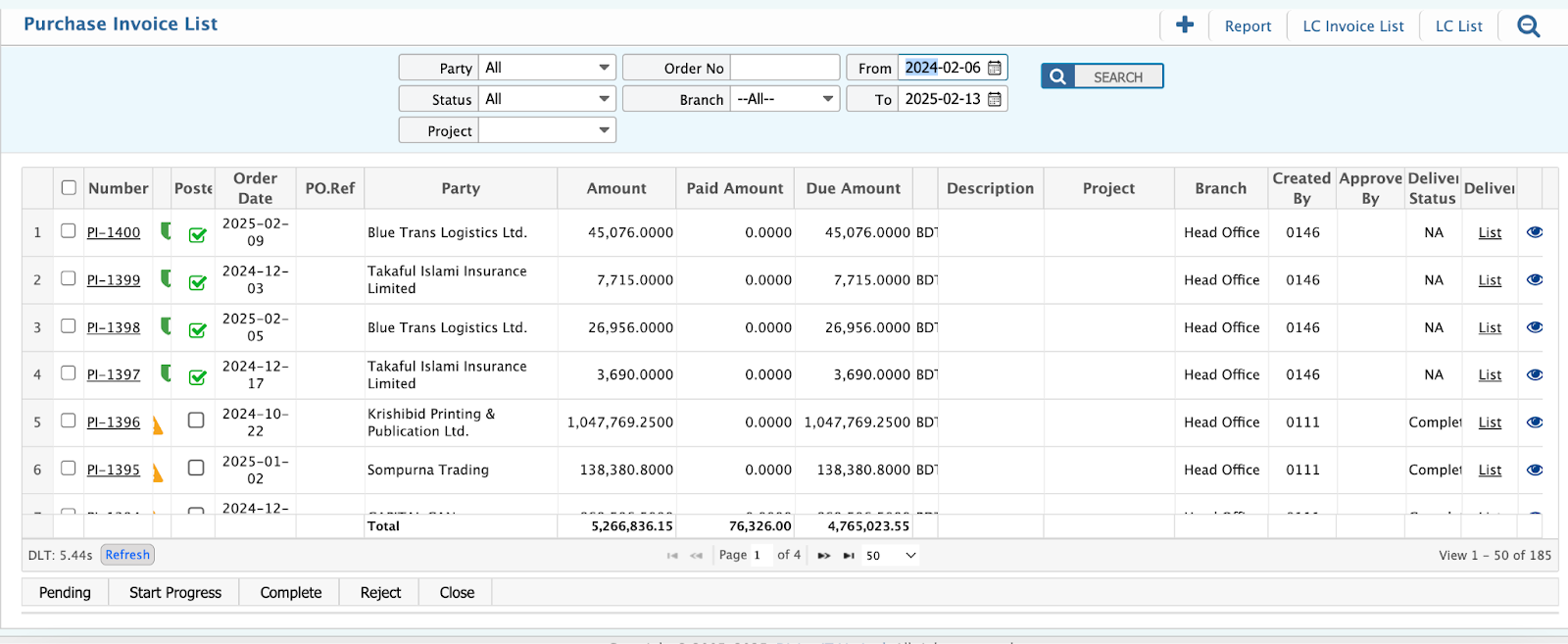Click the plus icon to add invoice
Viewport: 1568px width, 644px height.
[1185, 25]
